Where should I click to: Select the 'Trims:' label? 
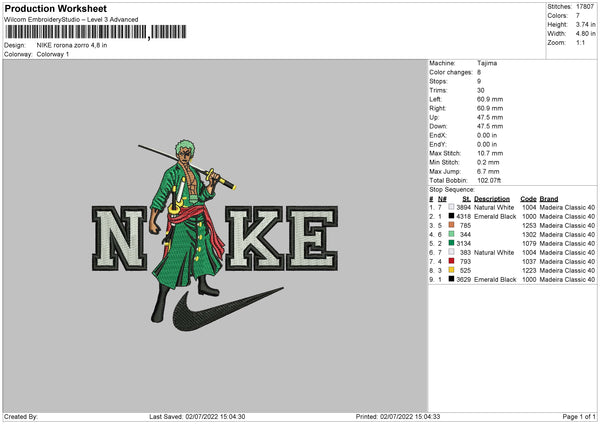(x=438, y=90)
